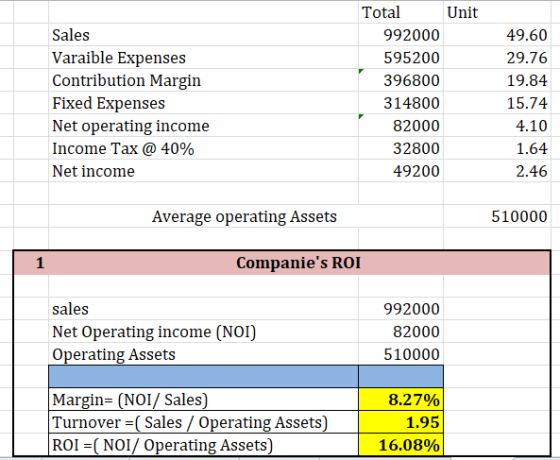
Task: Click 'Turnover =( Sales / Operating Assets)' label
Action: pyautogui.click(x=204, y=422)
